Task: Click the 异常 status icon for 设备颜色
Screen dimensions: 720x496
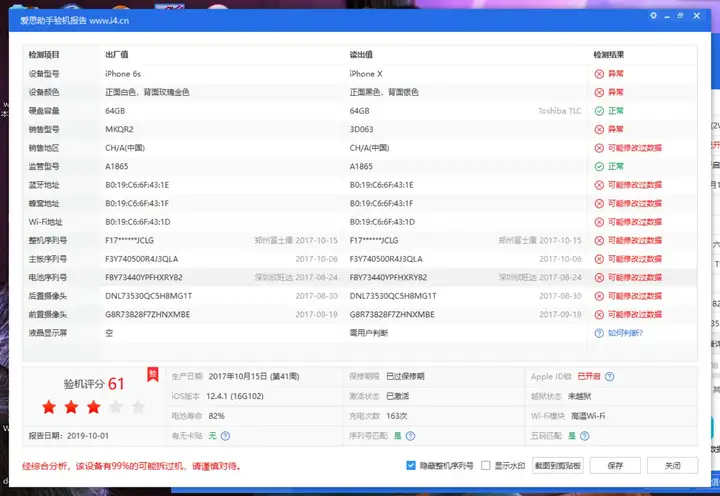Action: [599, 92]
